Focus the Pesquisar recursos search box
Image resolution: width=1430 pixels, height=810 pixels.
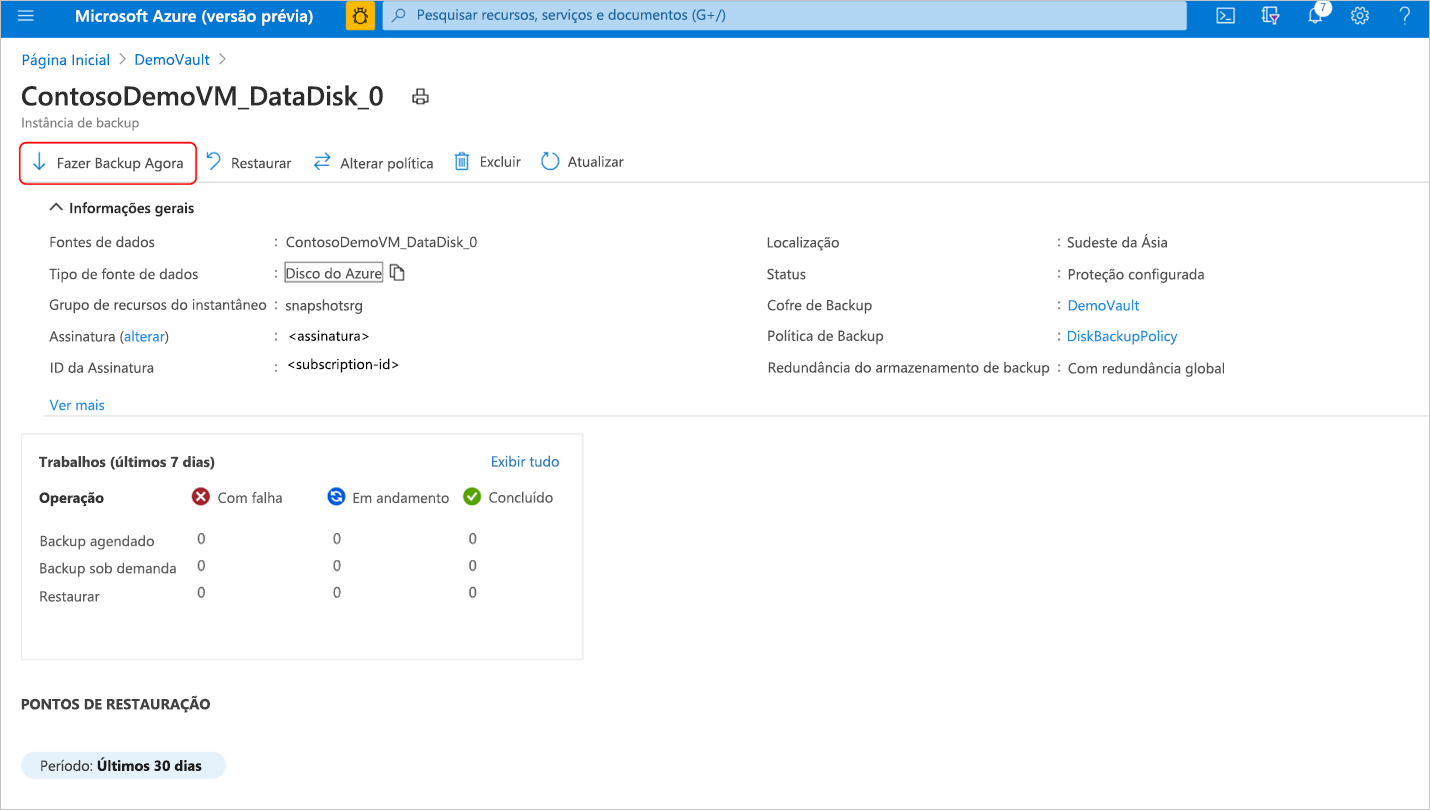(785, 16)
